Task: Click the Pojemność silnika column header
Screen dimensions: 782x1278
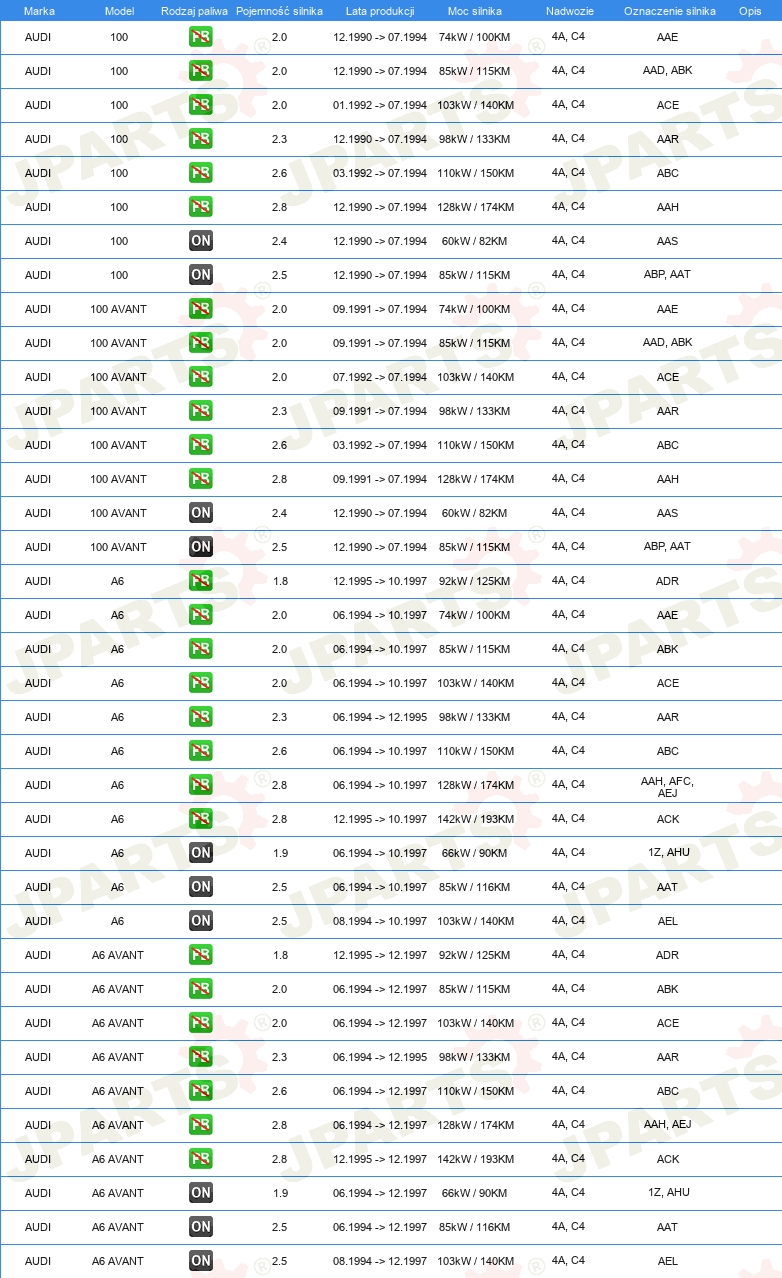Action: [x=279, y=11]
